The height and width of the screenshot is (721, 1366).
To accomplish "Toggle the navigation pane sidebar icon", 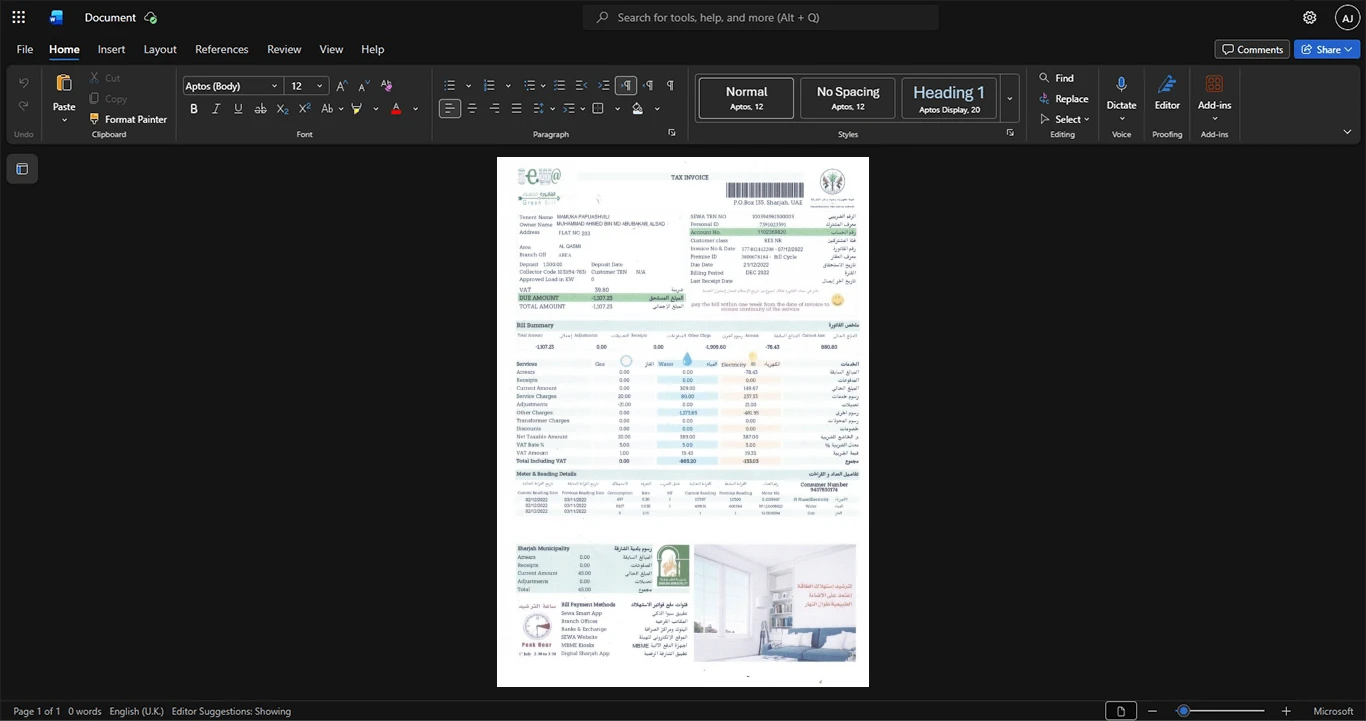I will pyautogui.click(x=22, y=169).
